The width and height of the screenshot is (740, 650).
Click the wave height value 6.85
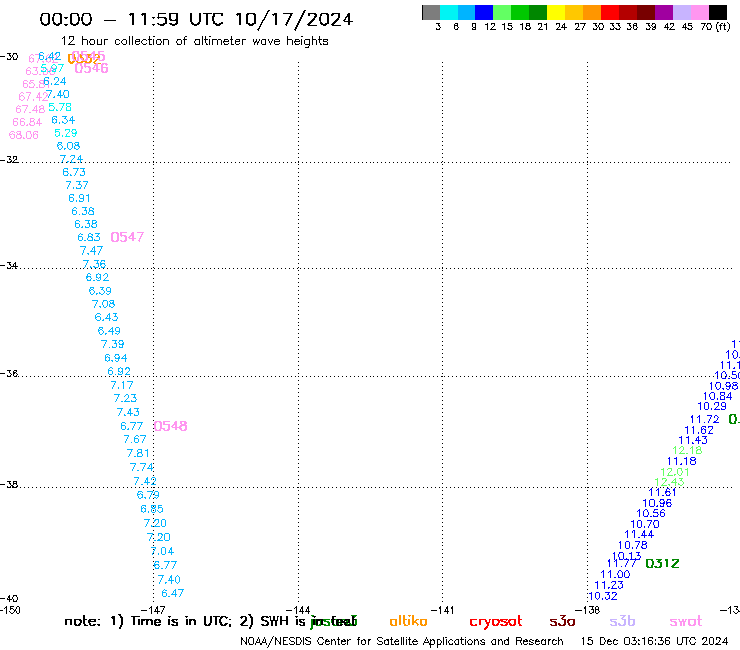click(151, 509)
